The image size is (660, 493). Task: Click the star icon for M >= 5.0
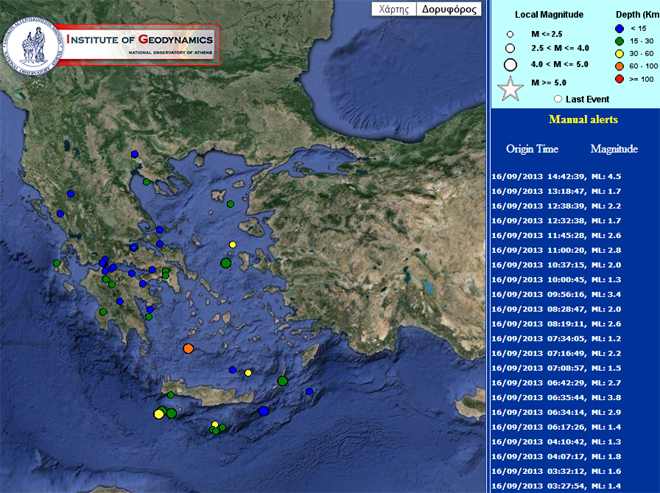click(510, 88)
